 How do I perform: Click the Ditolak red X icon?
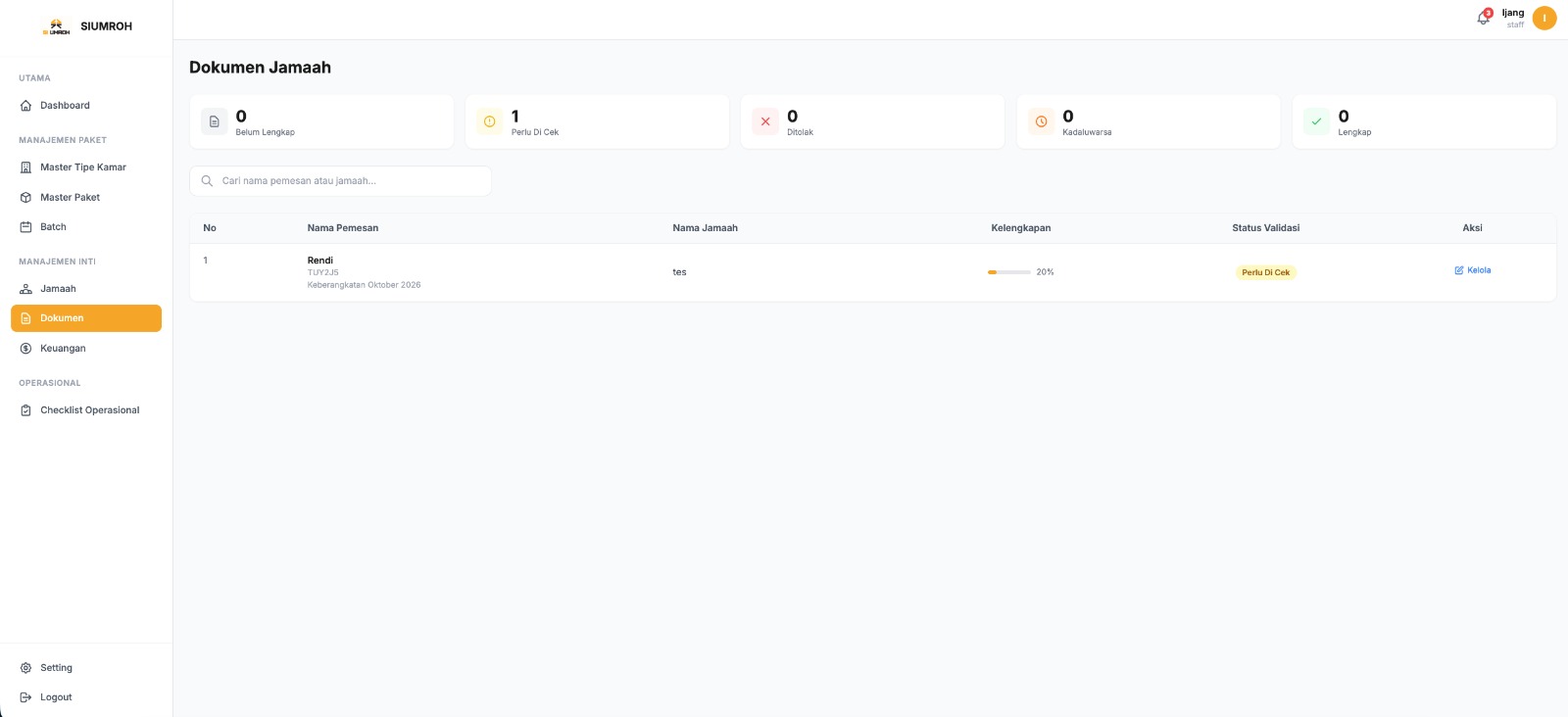coord(765,121)
